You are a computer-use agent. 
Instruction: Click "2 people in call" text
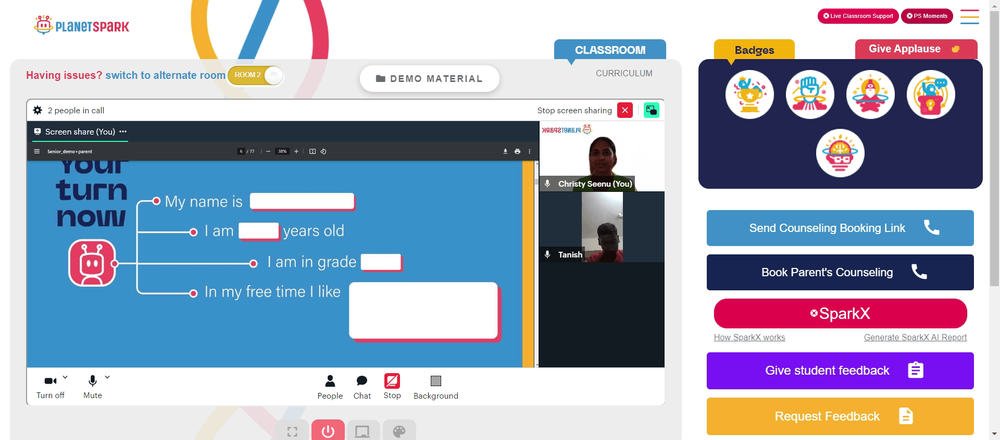[x=76, y=110]
